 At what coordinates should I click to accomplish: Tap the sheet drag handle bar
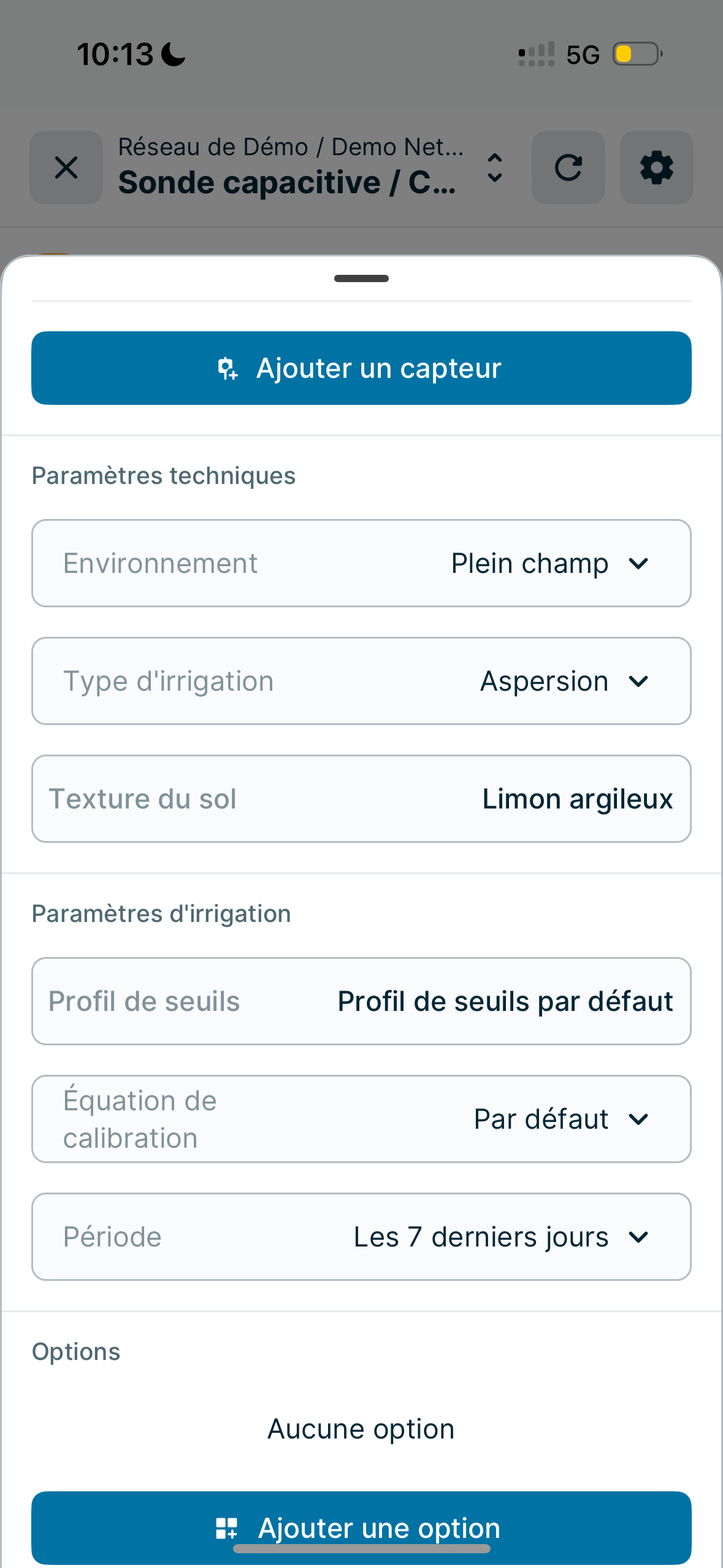[361, 279]
